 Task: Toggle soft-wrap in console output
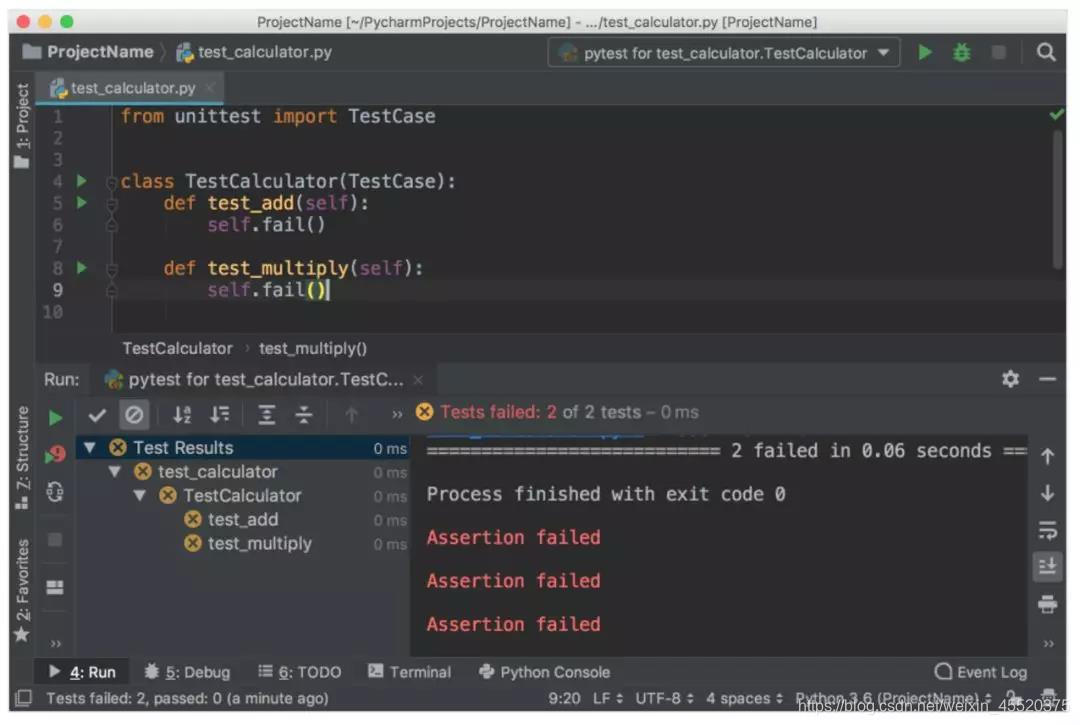click(1047, 530)
